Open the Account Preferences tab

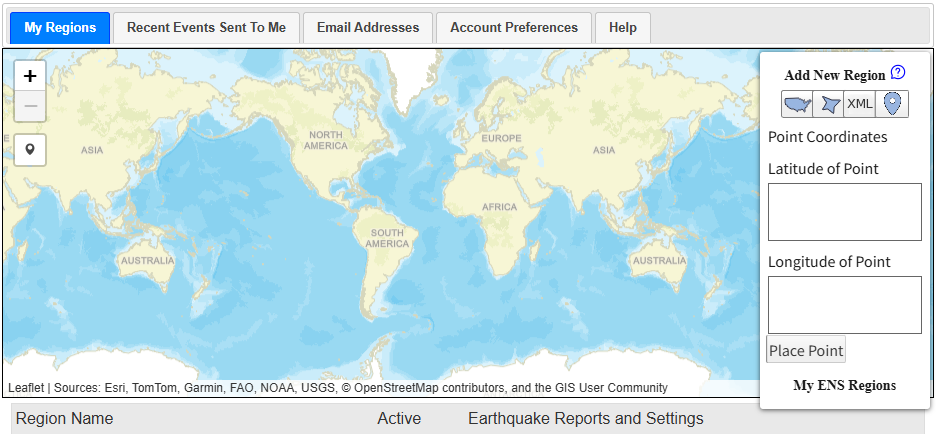click(514, 28)
